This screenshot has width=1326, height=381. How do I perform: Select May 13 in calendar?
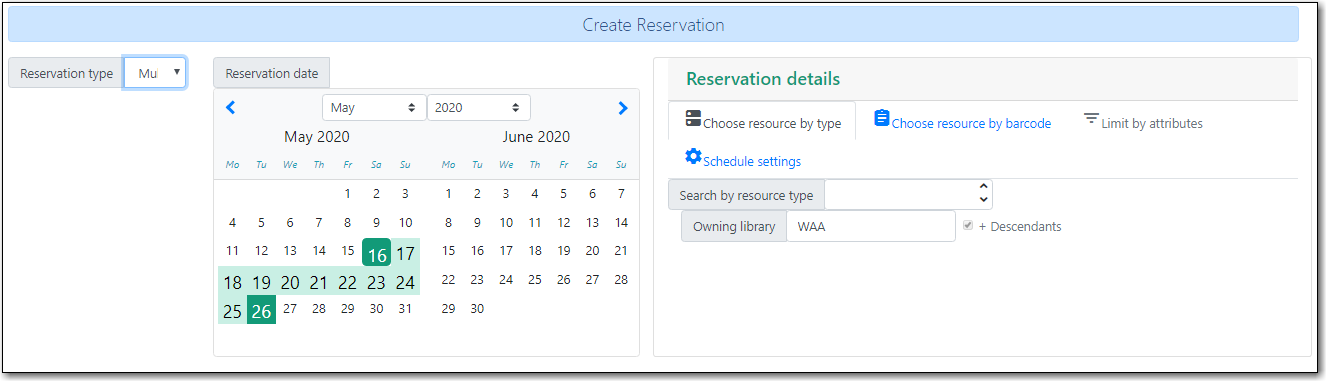tap(290, 251)
